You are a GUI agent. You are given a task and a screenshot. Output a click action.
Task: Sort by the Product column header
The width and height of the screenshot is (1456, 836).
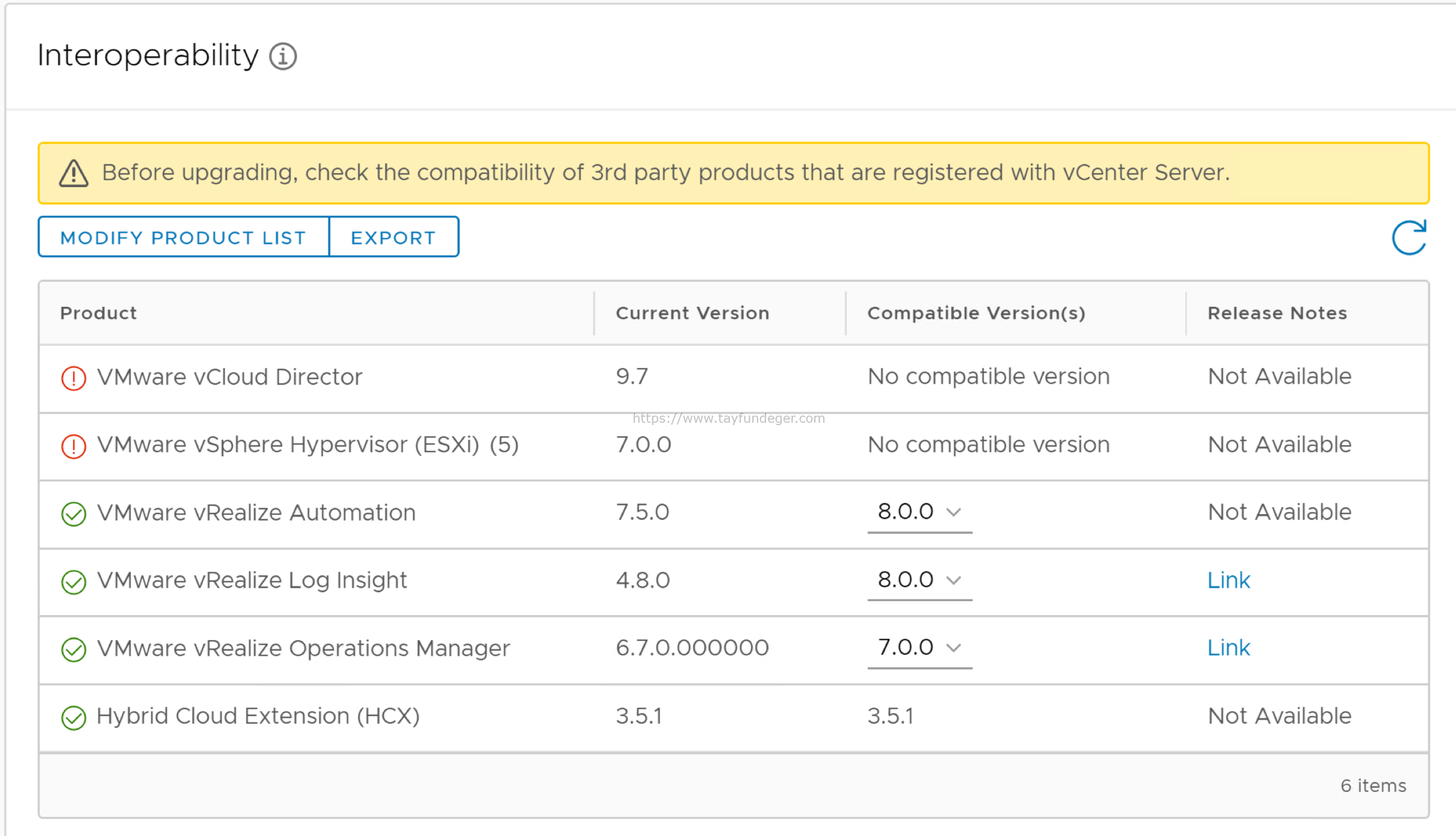(x=98, y=313)
